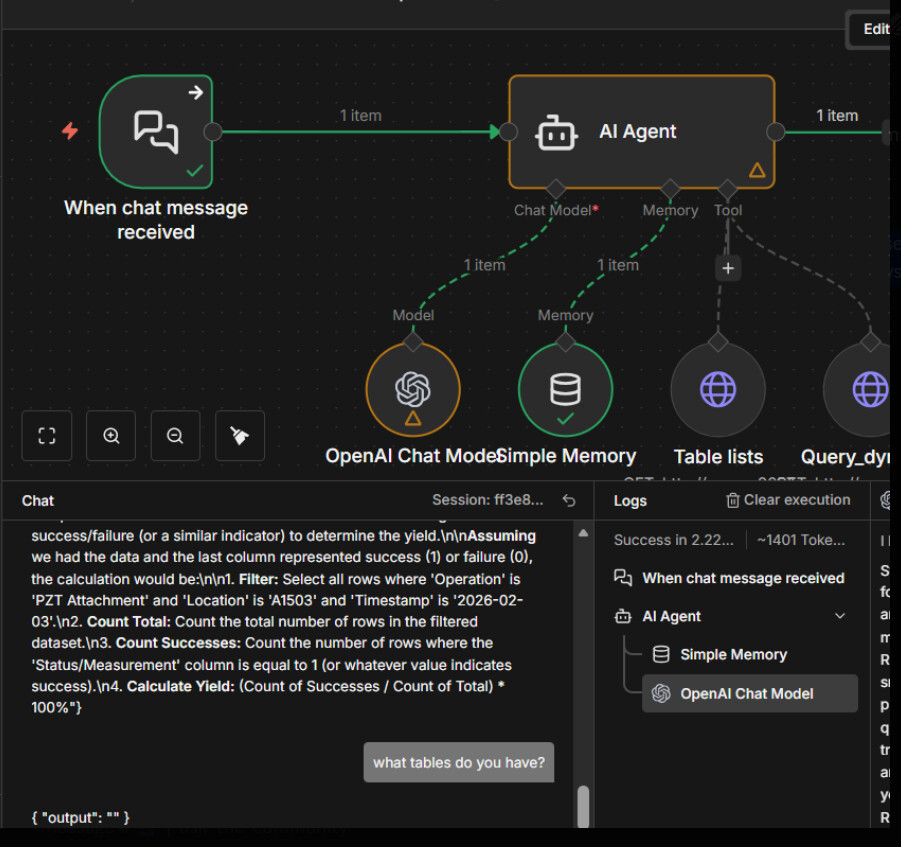Image resolution: width=901 pixels, height=847 pixels.
Task: Click the tidy-up nodes broom icon
Action: coord(240,436)
